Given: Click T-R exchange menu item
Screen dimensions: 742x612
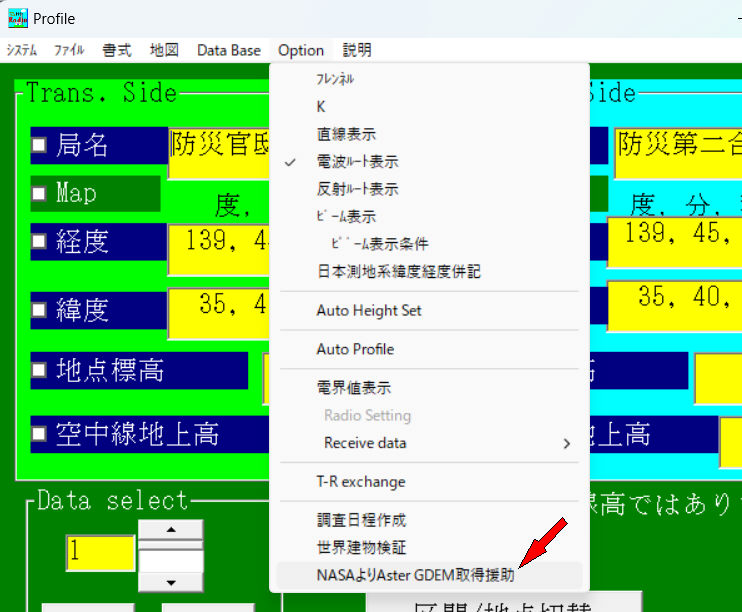Looking at the screenshot, I should 360,482.
